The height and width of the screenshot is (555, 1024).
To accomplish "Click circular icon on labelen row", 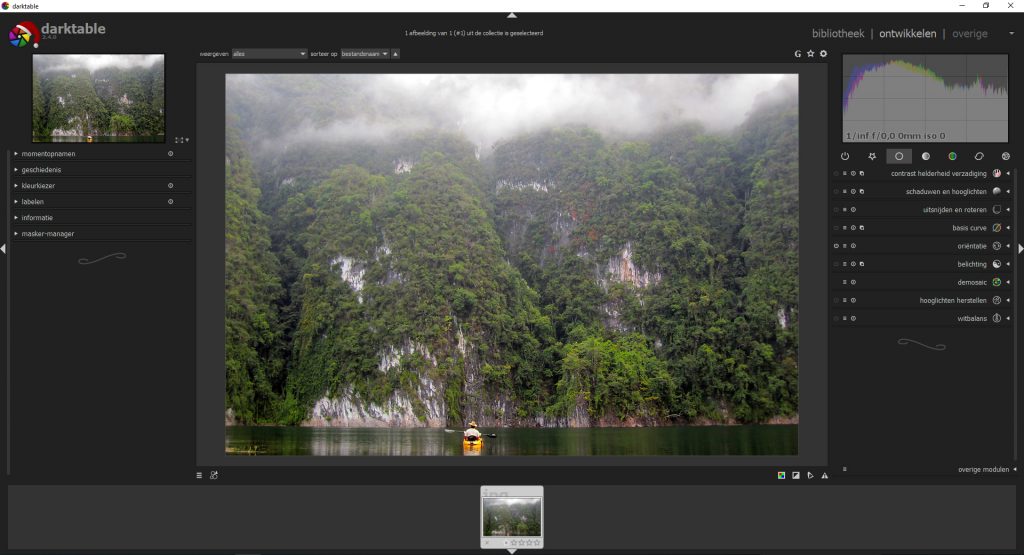I will [x=170, y=202].
